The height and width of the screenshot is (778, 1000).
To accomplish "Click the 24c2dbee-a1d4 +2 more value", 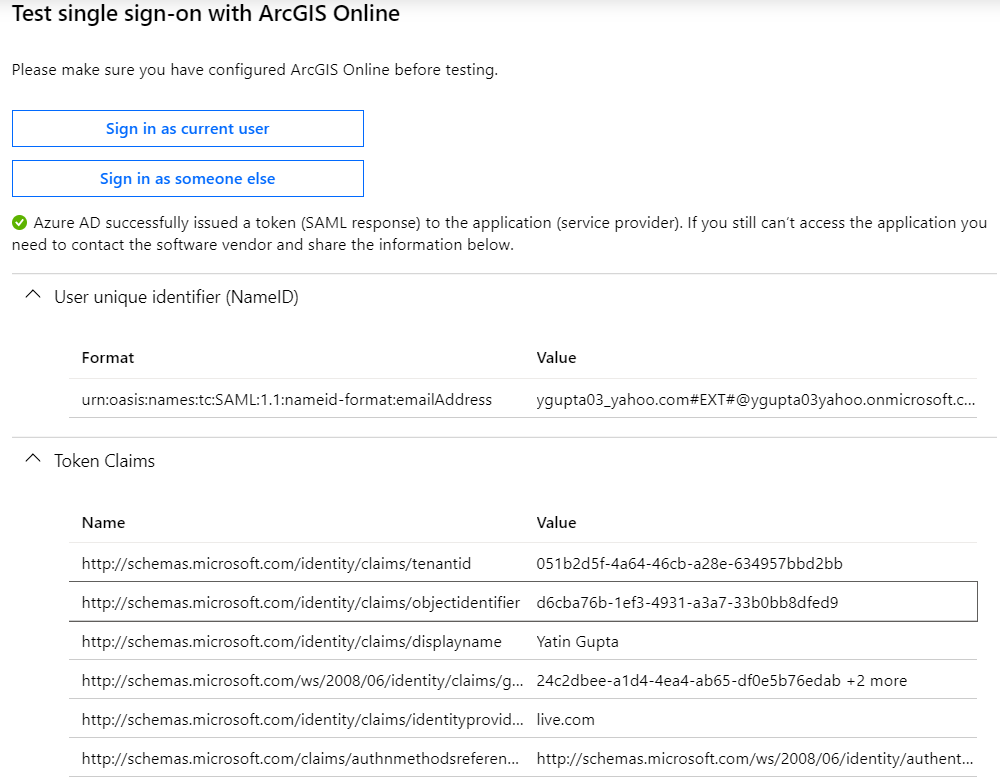I will (x=721, y=680).
